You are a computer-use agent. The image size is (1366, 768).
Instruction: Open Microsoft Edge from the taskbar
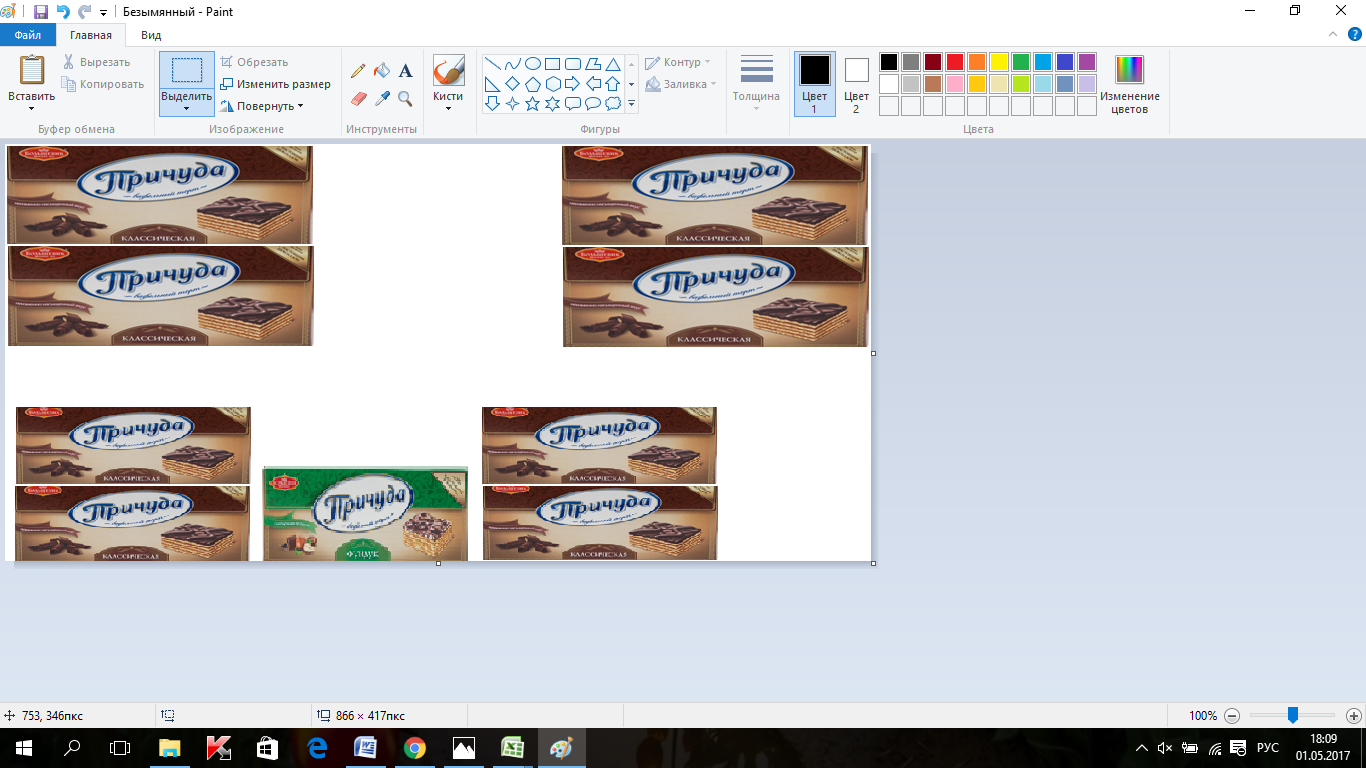[x=318, y=748]
